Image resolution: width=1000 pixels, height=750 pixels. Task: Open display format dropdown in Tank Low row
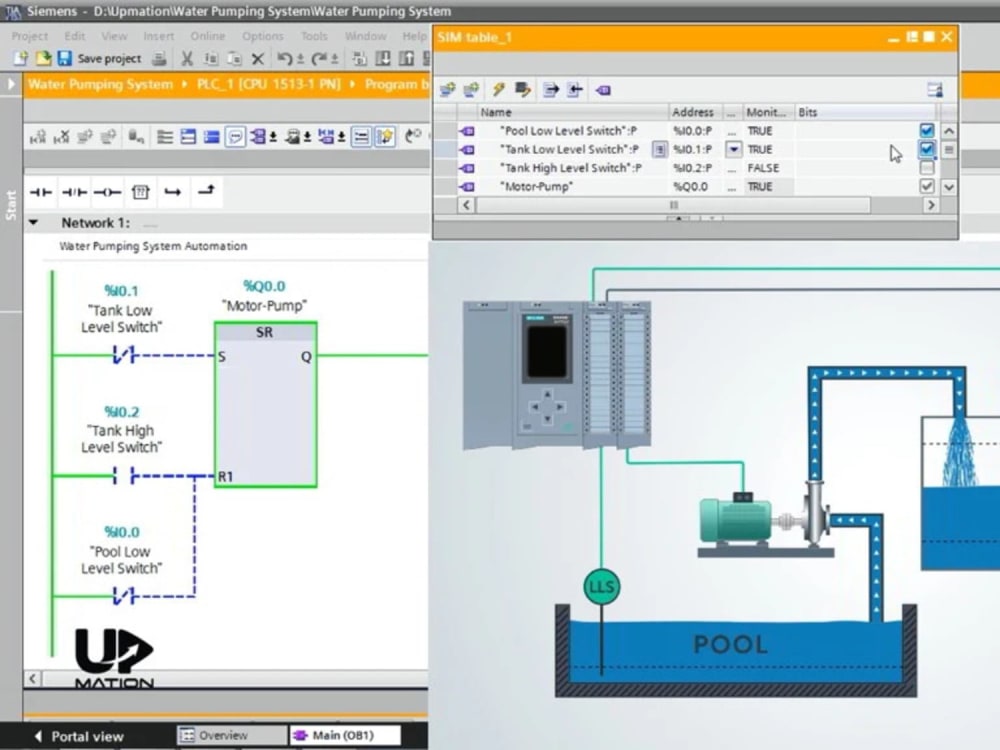[x=734, y=149]
